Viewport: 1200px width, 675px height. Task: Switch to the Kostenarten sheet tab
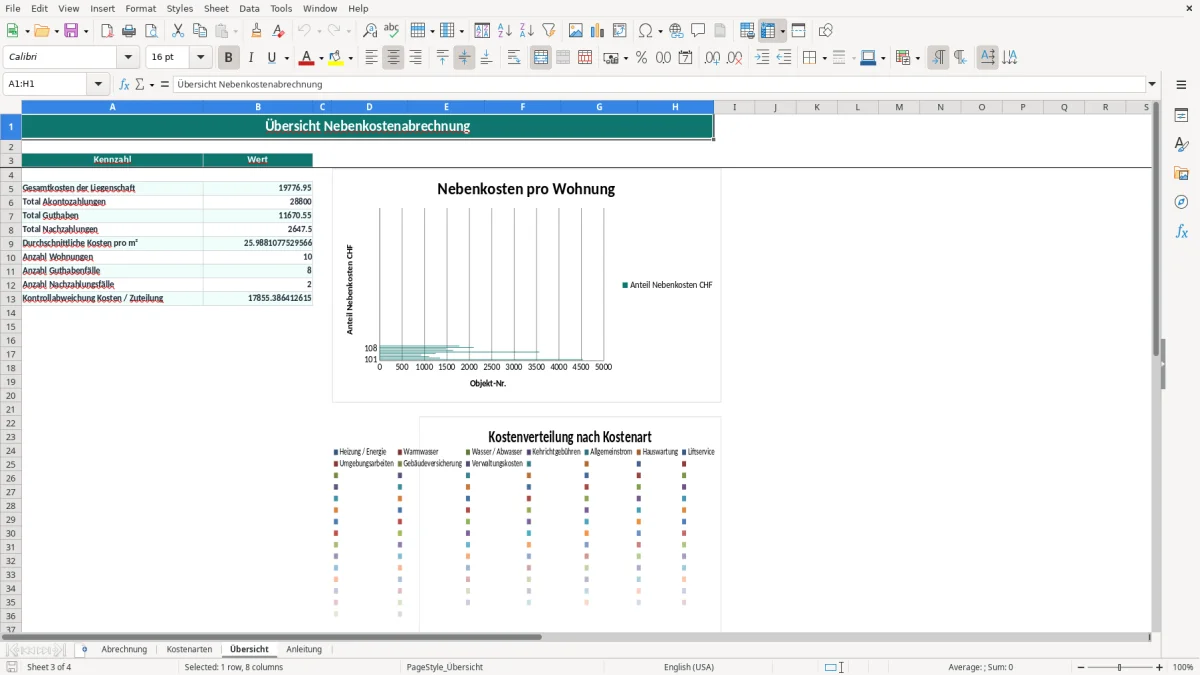(x=189, y=650)
